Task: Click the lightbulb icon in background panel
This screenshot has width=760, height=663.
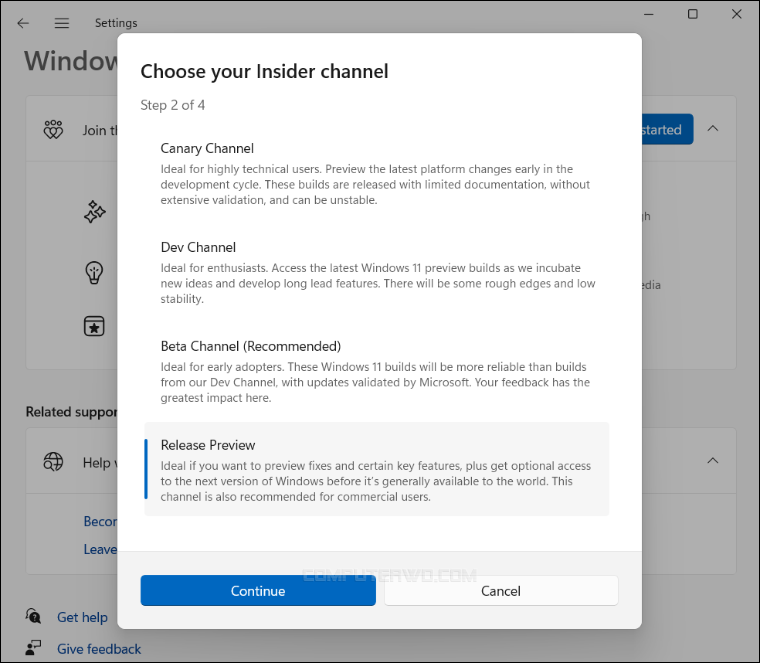Action: pyautogui.click(x=94, y=272)
